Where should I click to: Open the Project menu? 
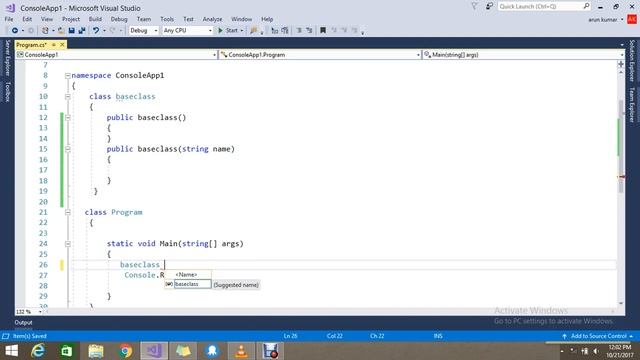[x=71, y=19]
